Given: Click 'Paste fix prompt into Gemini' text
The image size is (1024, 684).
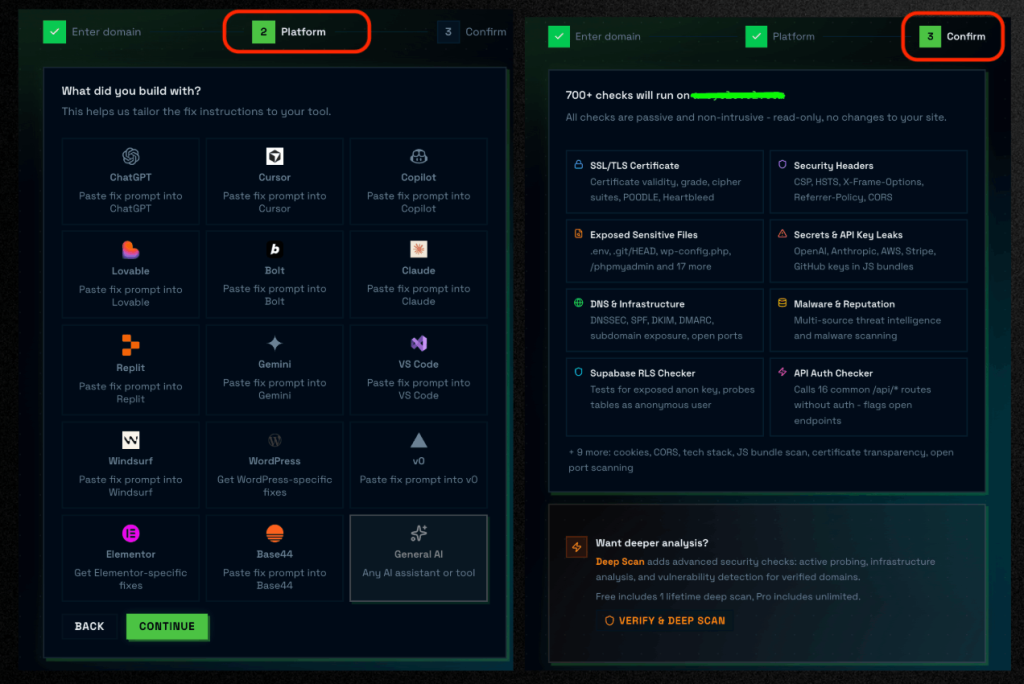Looking at the screenshot, I should 274,389.
